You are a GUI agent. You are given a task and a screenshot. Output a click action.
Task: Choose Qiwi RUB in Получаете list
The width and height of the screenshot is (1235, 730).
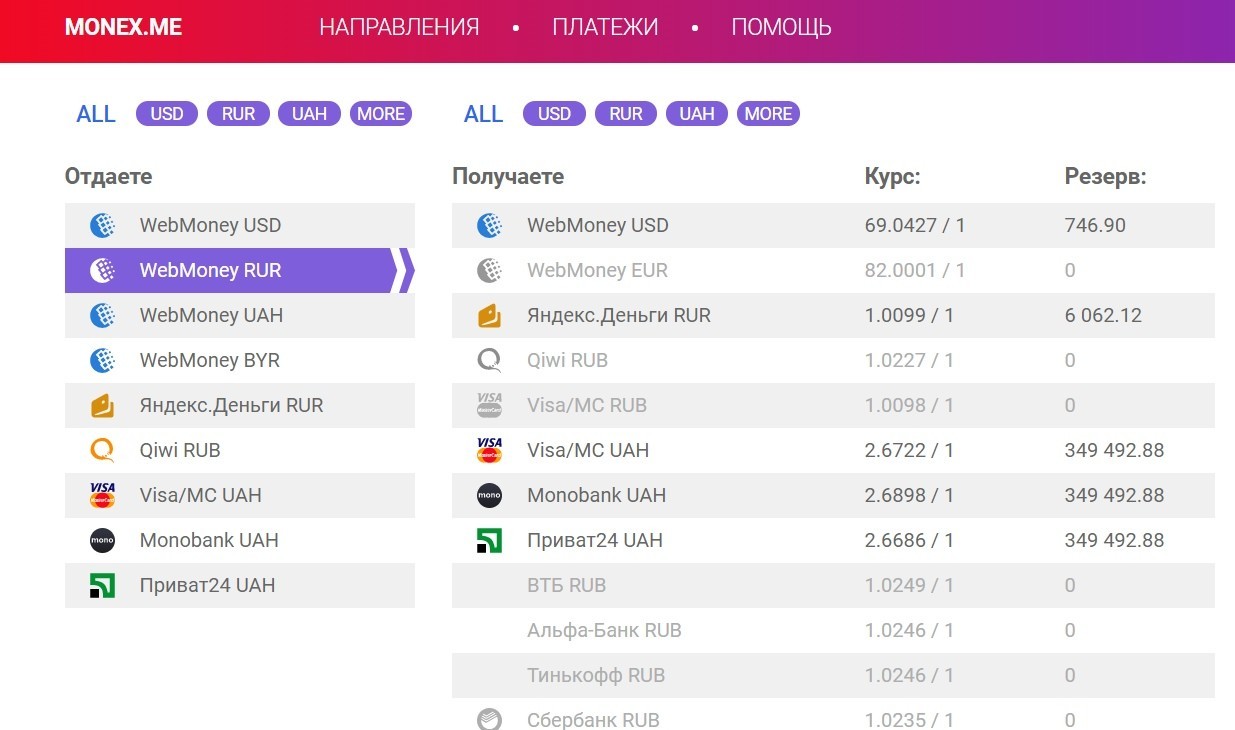coord(833,360)
